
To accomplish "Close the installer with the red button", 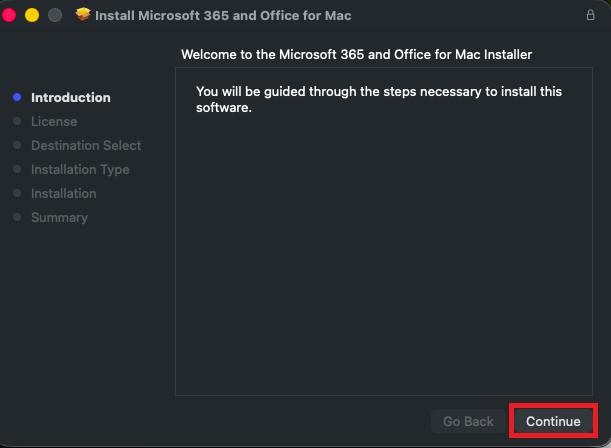I will pyautogui.click(x=9, y=15).
